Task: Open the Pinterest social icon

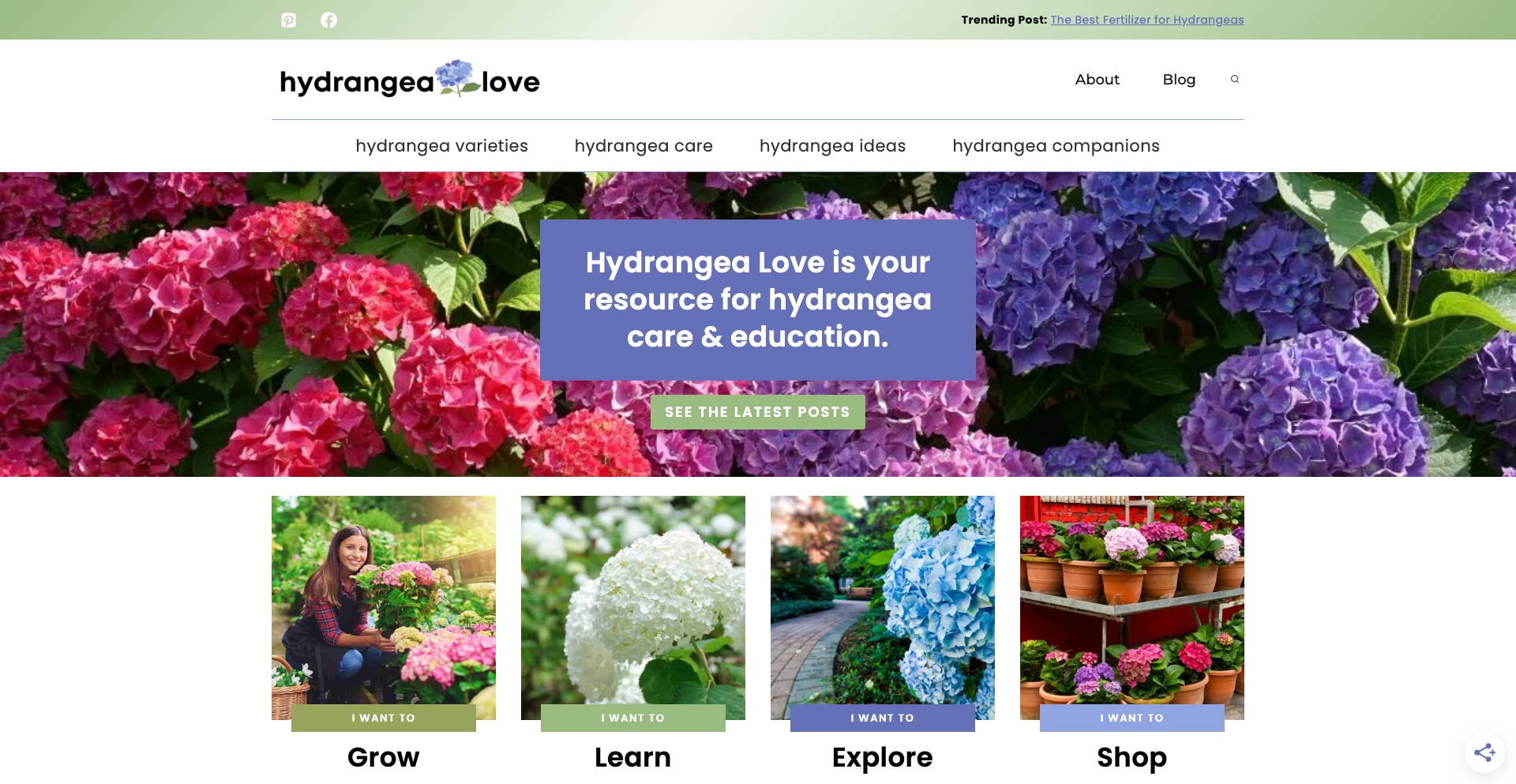Action: point(288,20)
